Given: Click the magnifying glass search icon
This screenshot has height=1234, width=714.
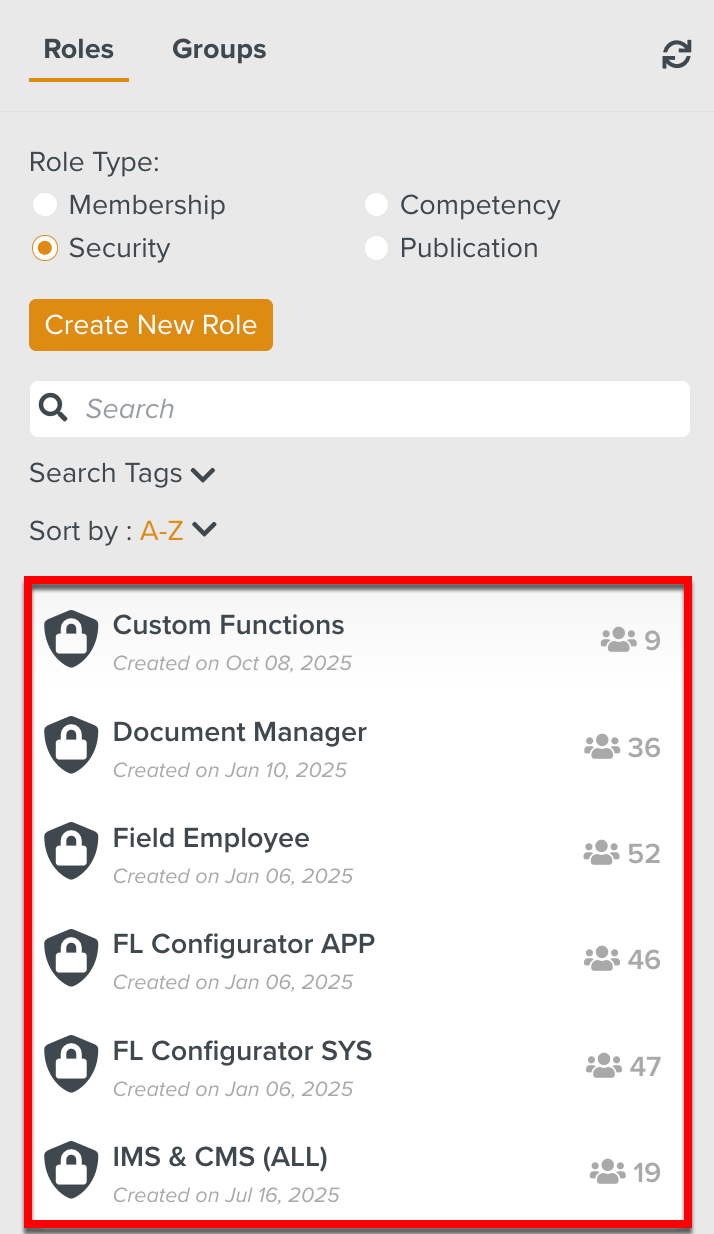Looking at the screenshot, I should 53,408.
